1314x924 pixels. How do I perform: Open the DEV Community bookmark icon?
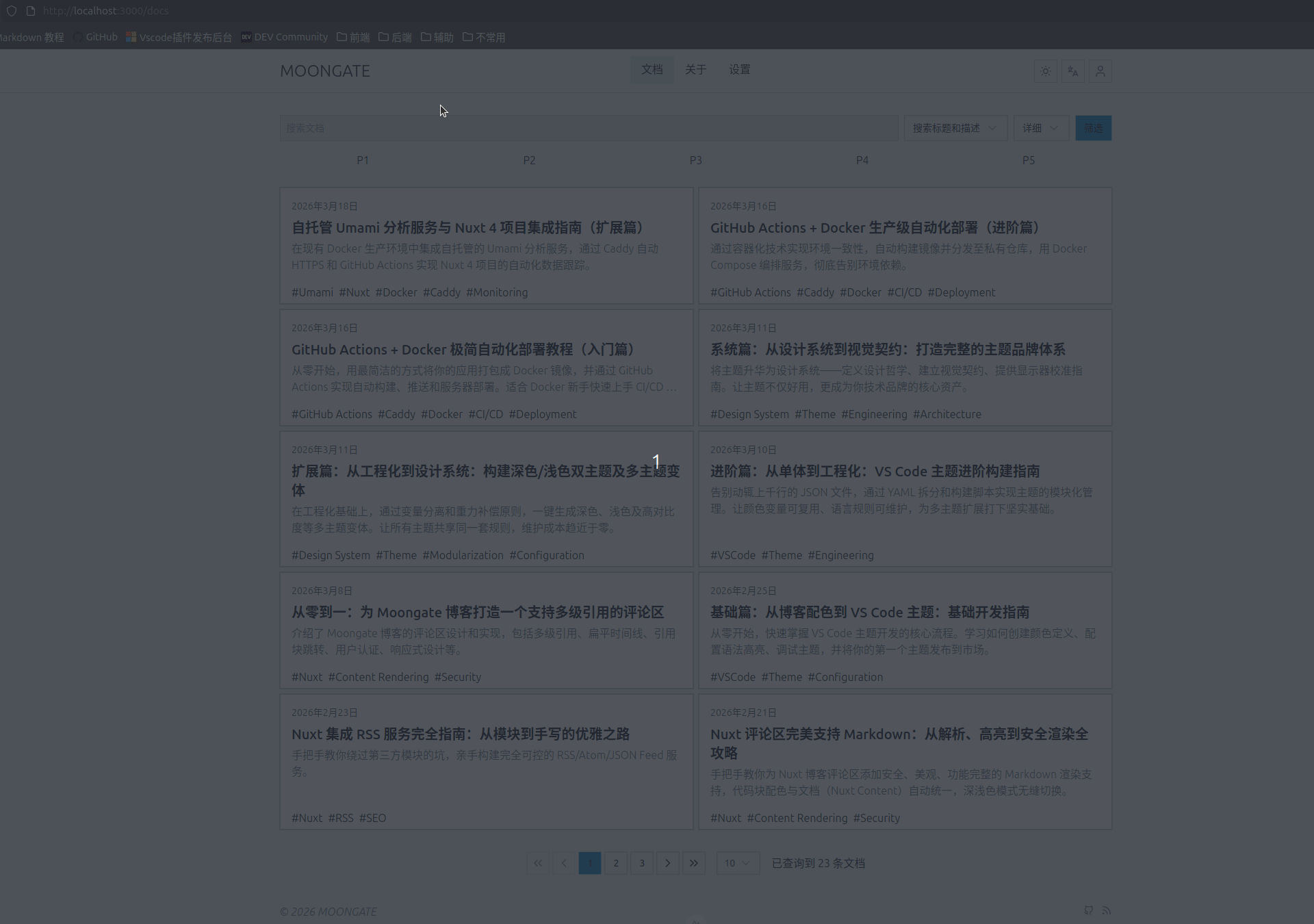246,38
